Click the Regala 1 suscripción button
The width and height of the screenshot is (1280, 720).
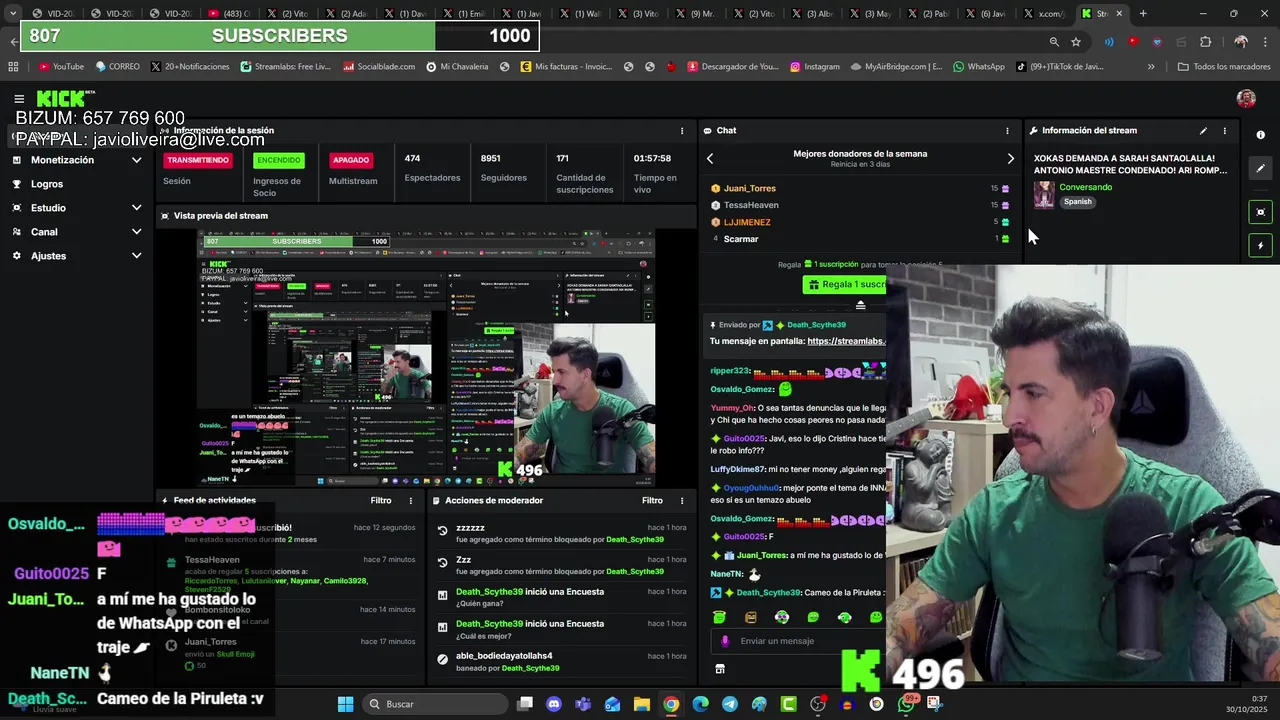tap(845, 284)
